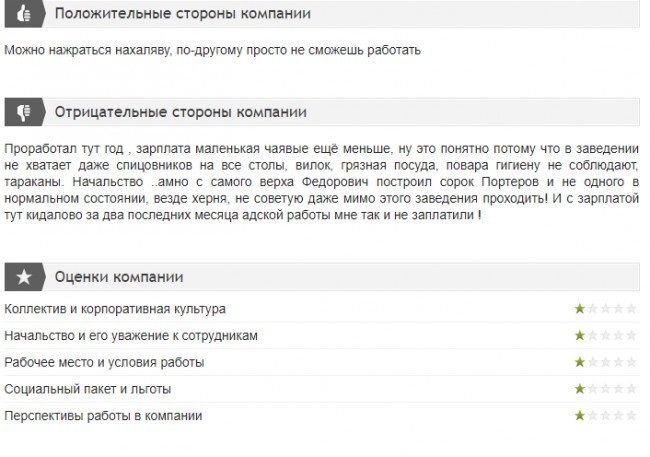Click the Начальство и его уважение к сотрудникам label
Image resolution: width=650 pixels, height=457 pixels.
131,335
